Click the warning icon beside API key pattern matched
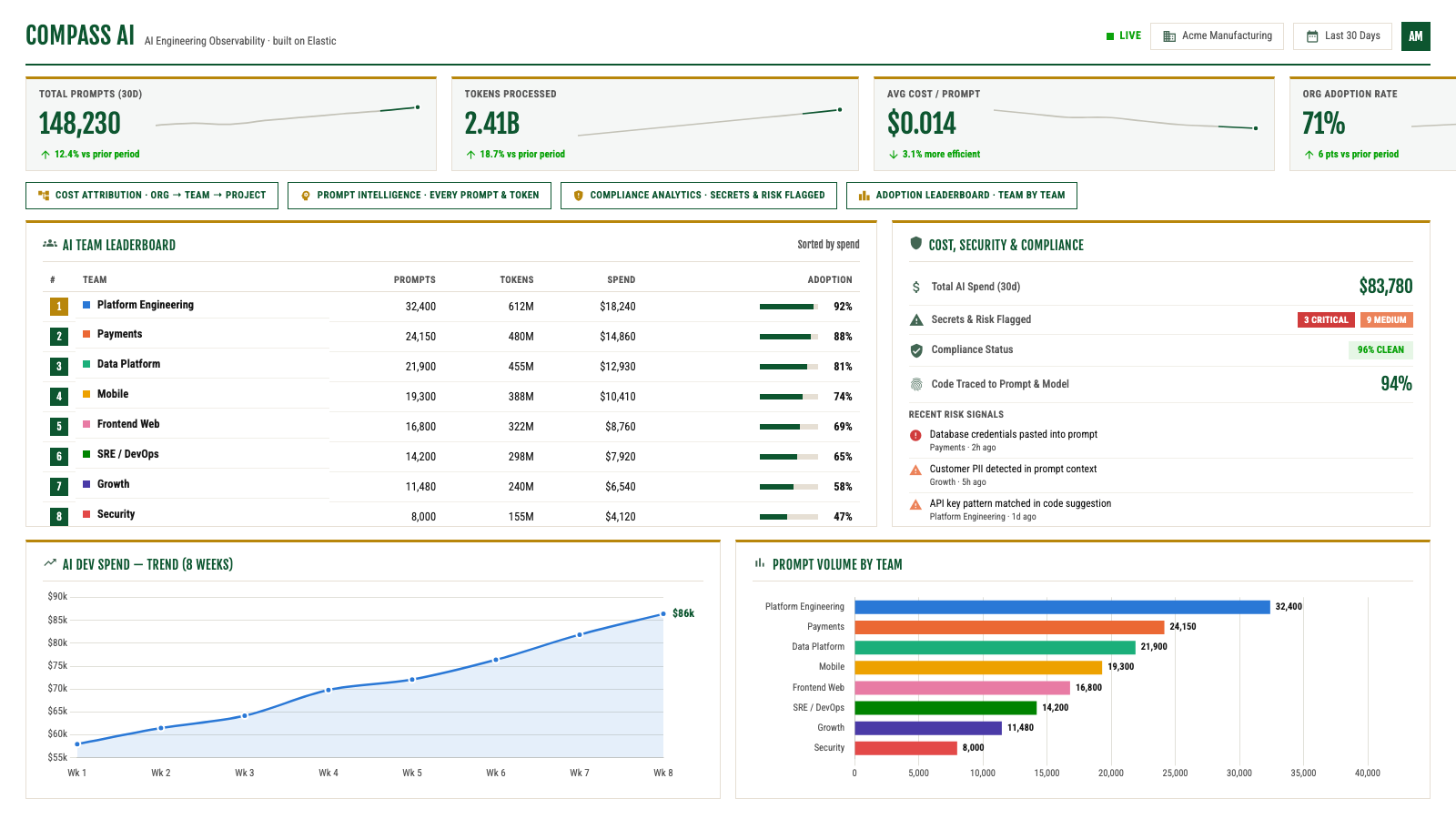This screenshot has width=1456, height=819. point(915,504)
